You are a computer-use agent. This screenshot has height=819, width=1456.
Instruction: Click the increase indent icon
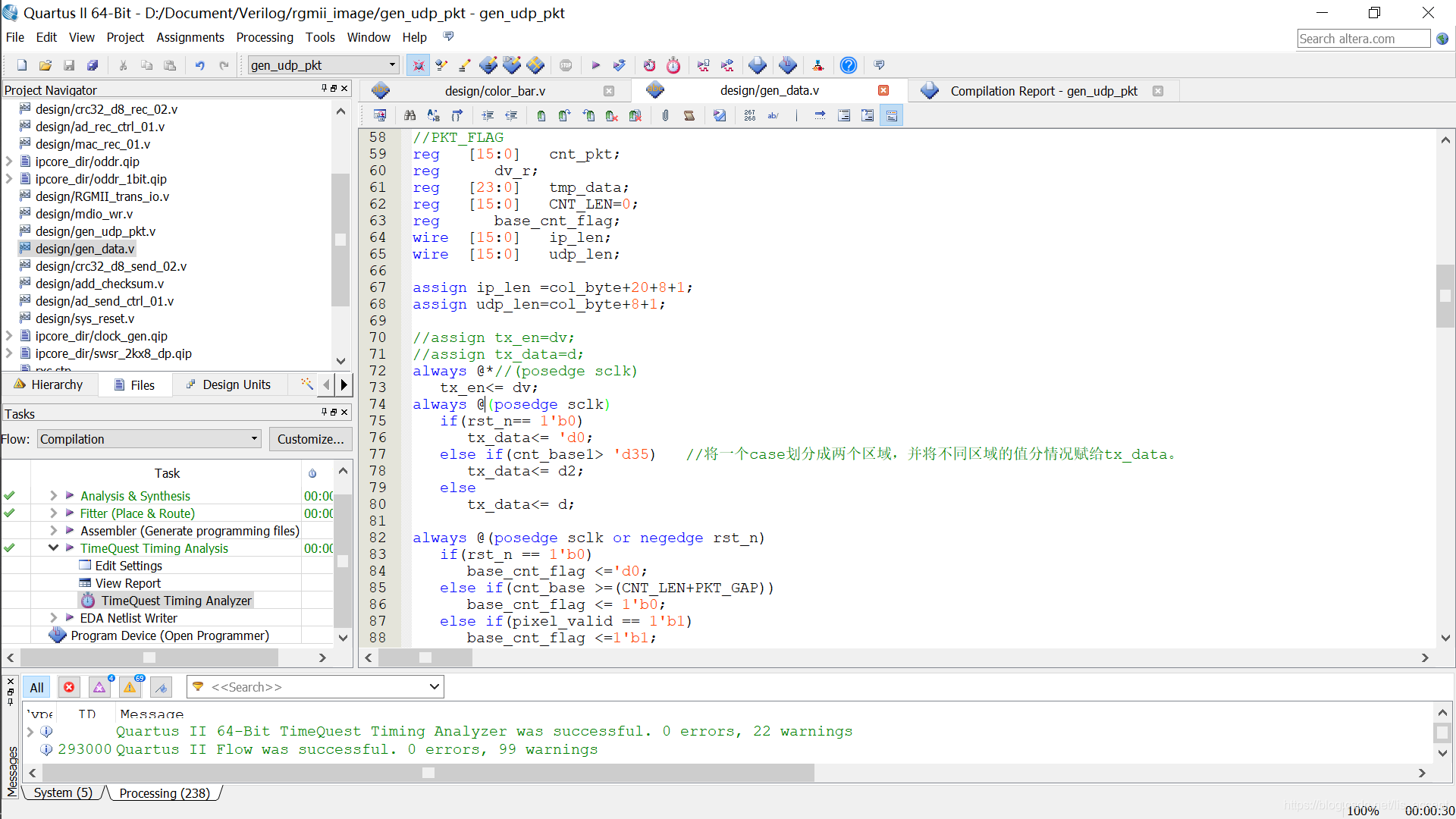[x=488, y=115]
